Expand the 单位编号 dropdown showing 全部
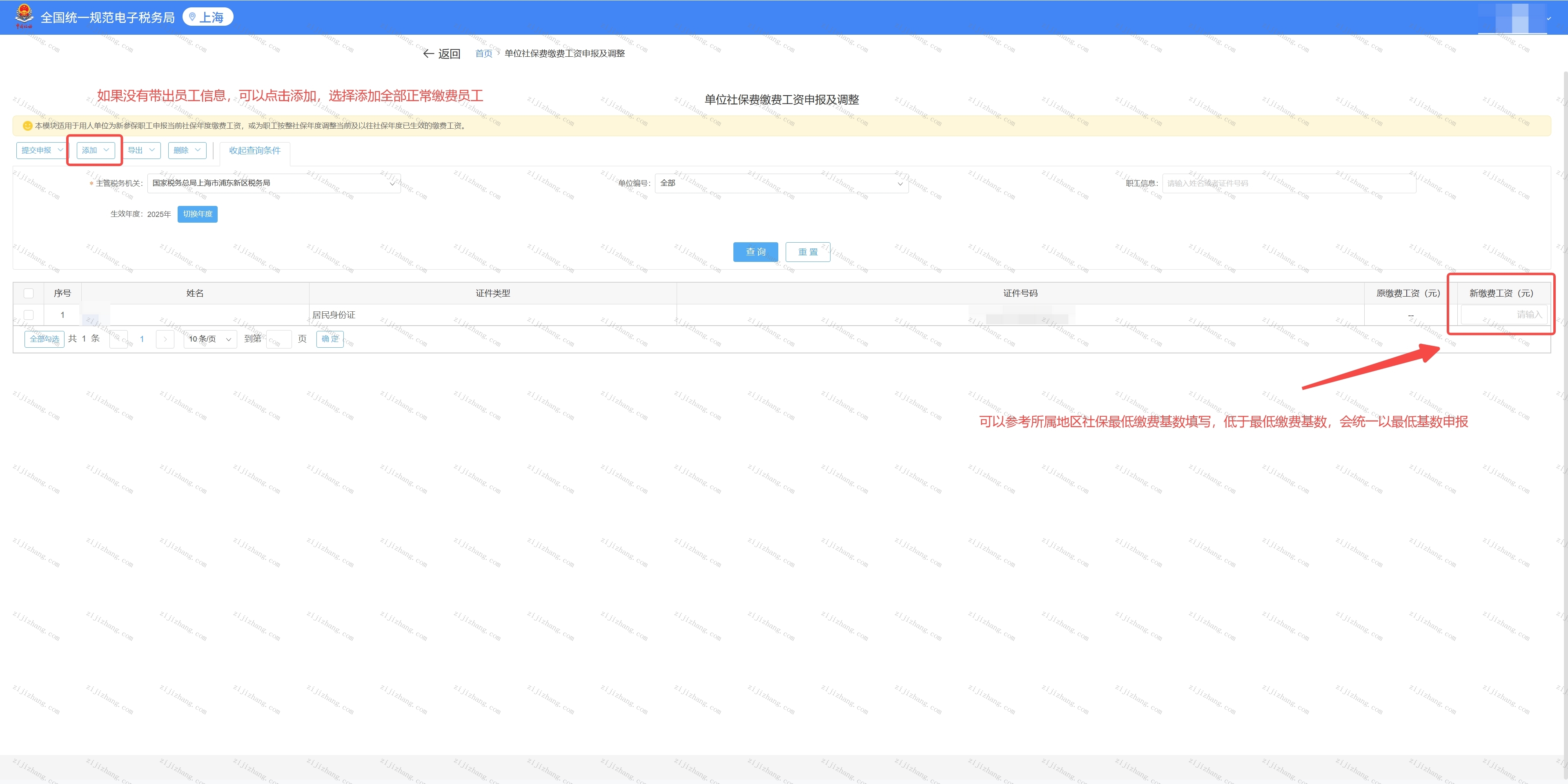This screenshot has height=784, width=1568. [x=782, y=183]
